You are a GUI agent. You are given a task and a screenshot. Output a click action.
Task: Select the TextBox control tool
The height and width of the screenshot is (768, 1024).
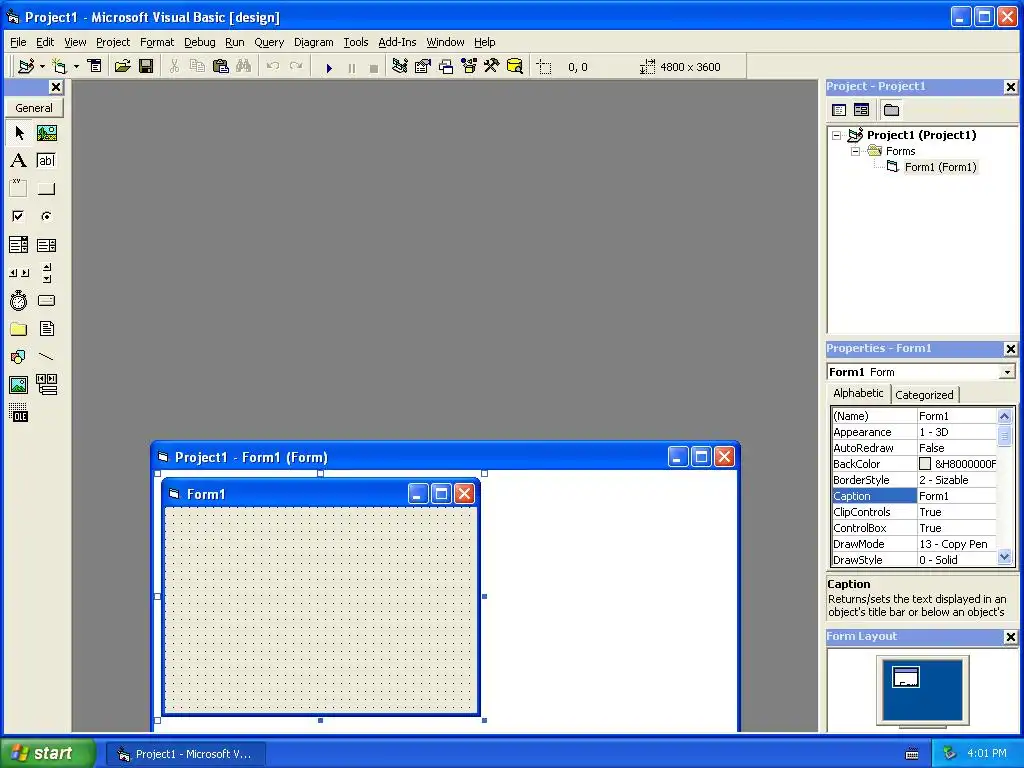[46, 161]
